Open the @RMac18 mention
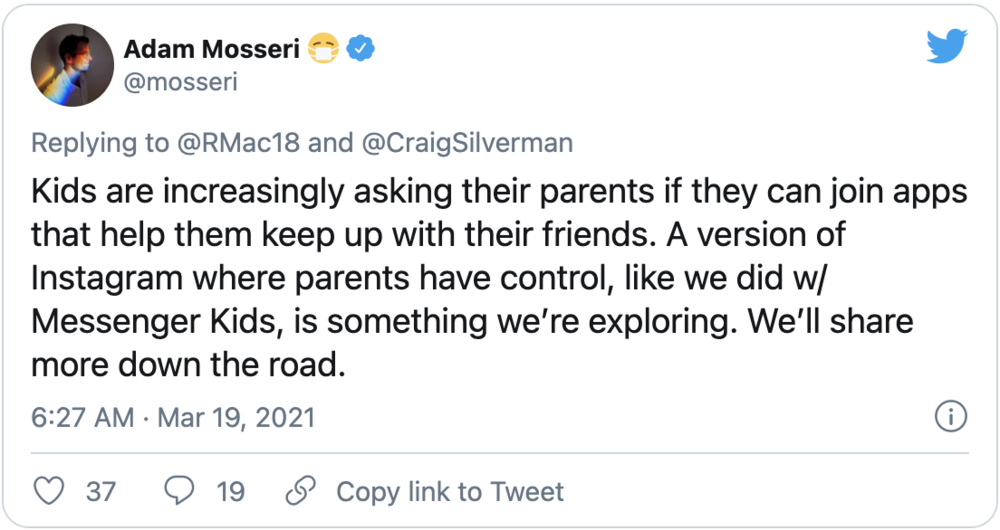Image resolution: width=1000 pixels, height=530 pixels. coord(237,143)
